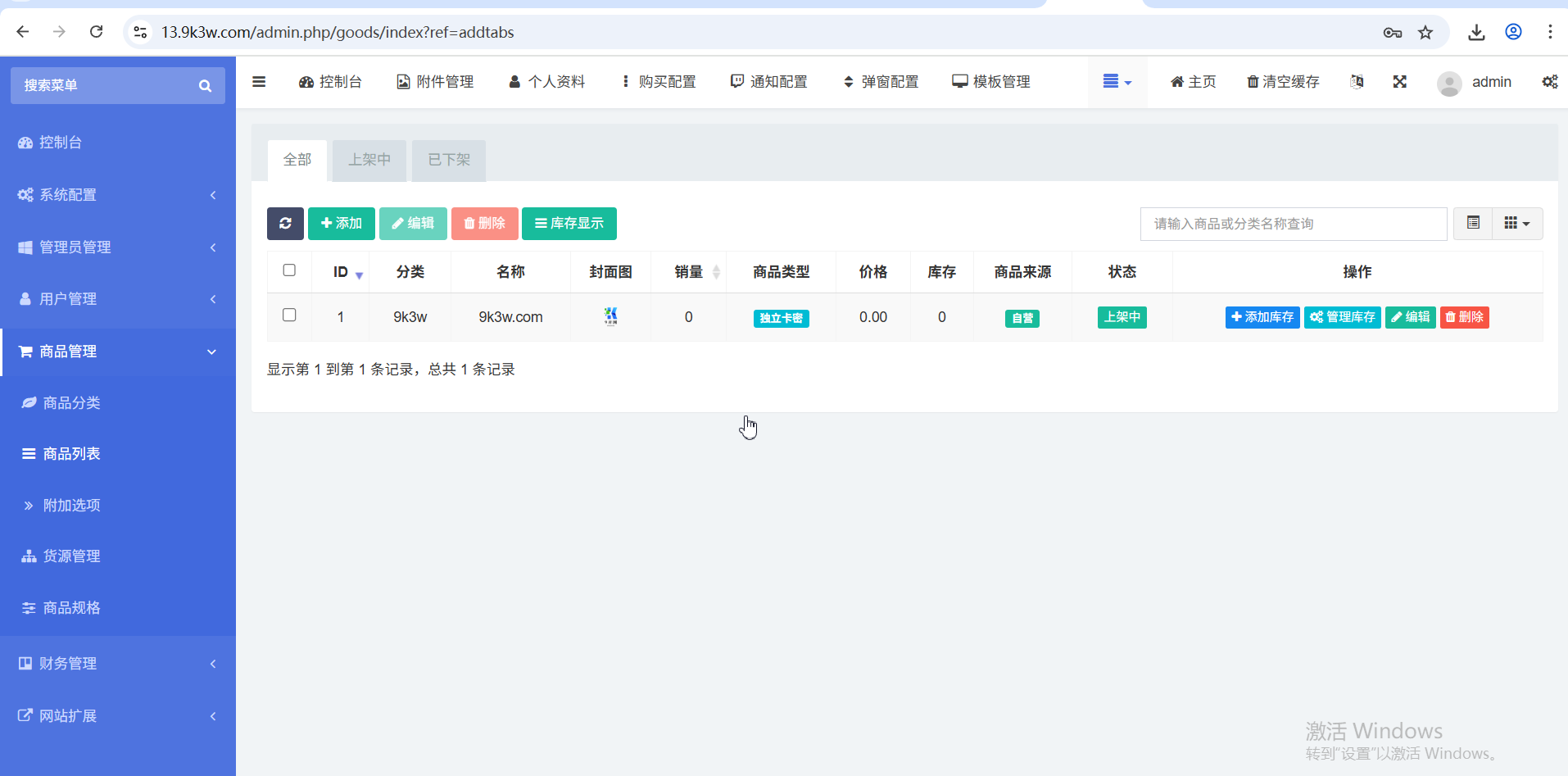Open 控制台 in the top navigation
The image size is (1568, 776).
coord(330,82)
